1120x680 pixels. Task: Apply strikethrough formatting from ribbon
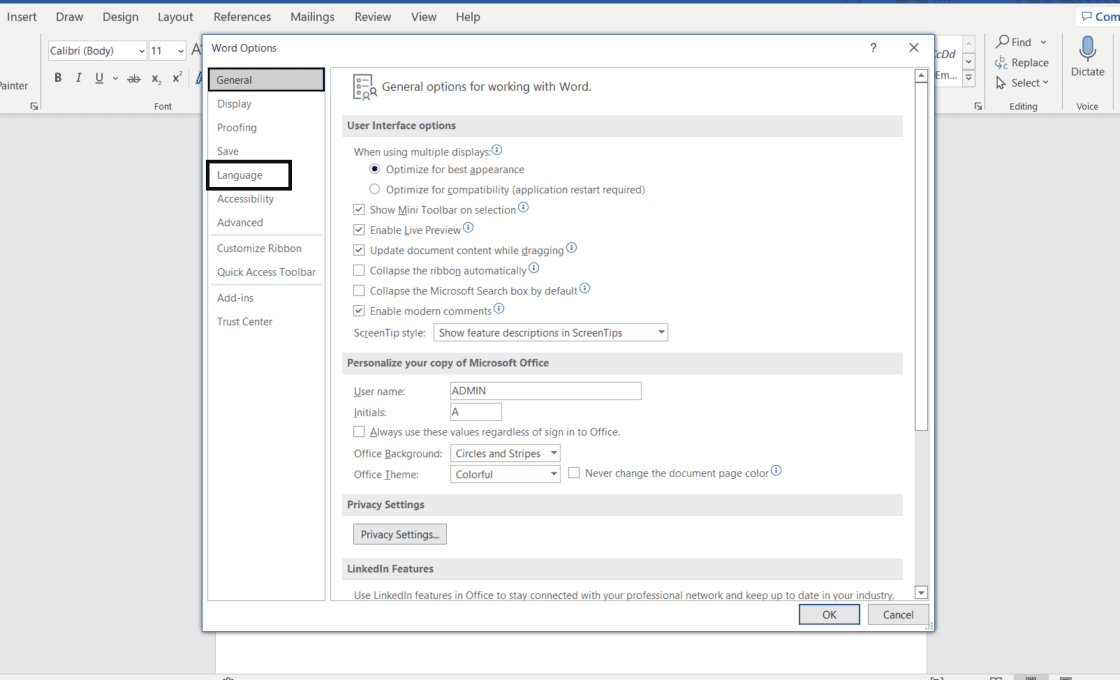click(x=134, y=79)
